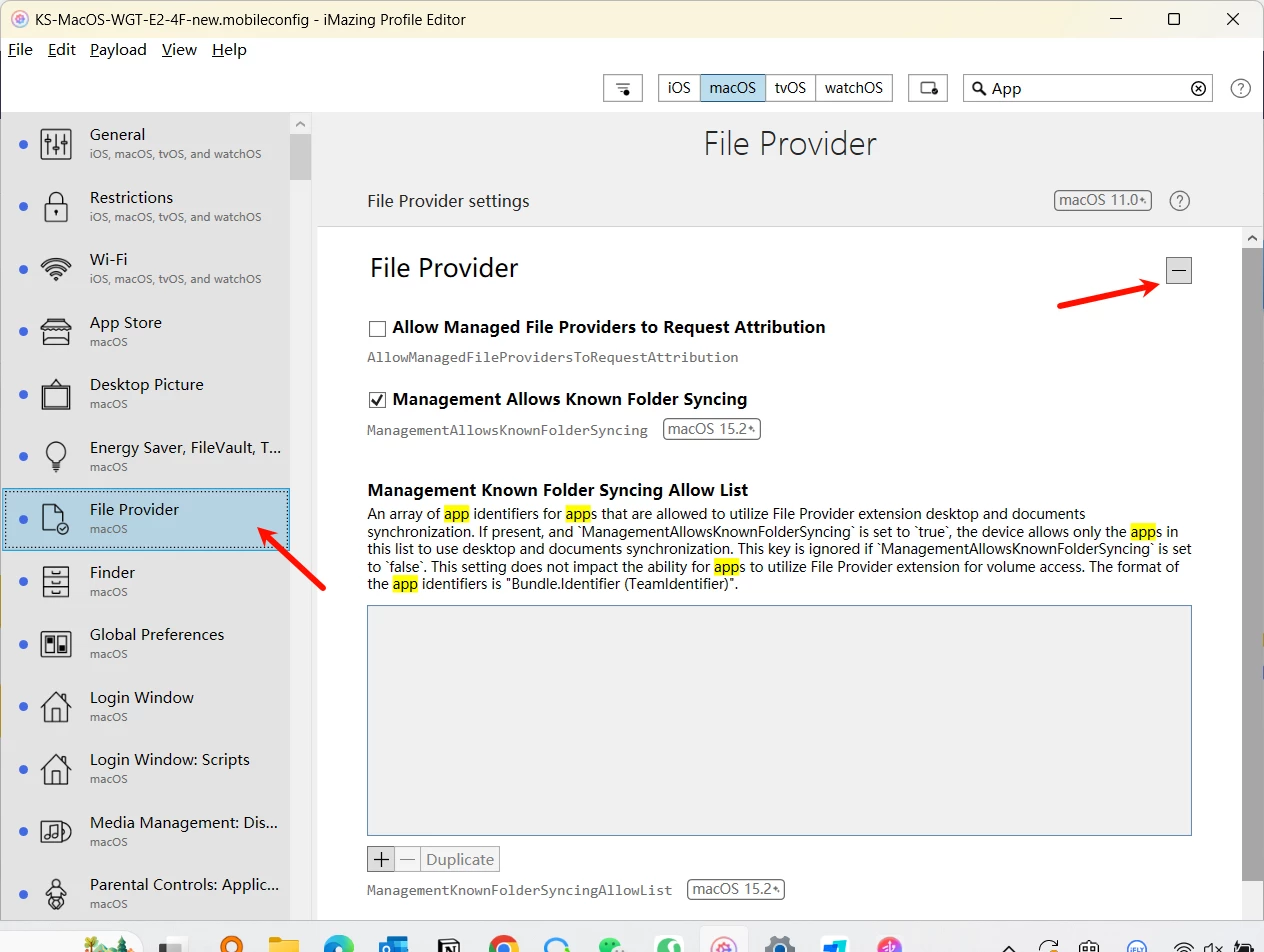1264x952 pixels.
Task: Select the Desktop Picture frame icon
Action: pyautogui.click(x=56, y=394)
